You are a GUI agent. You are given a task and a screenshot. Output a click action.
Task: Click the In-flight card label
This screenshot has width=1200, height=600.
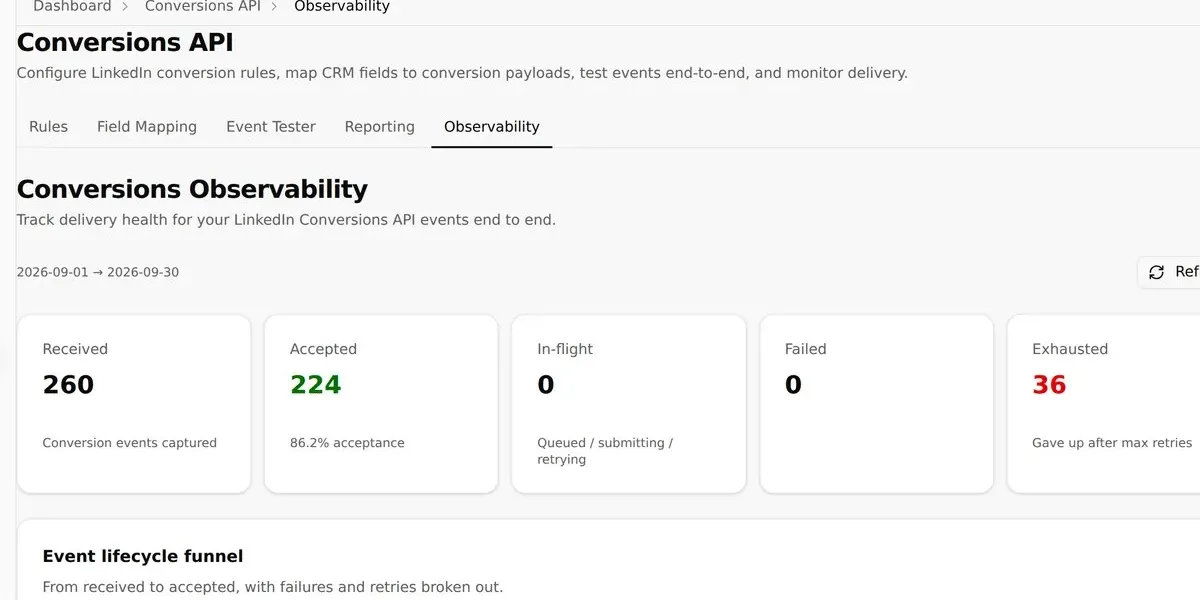565,349
